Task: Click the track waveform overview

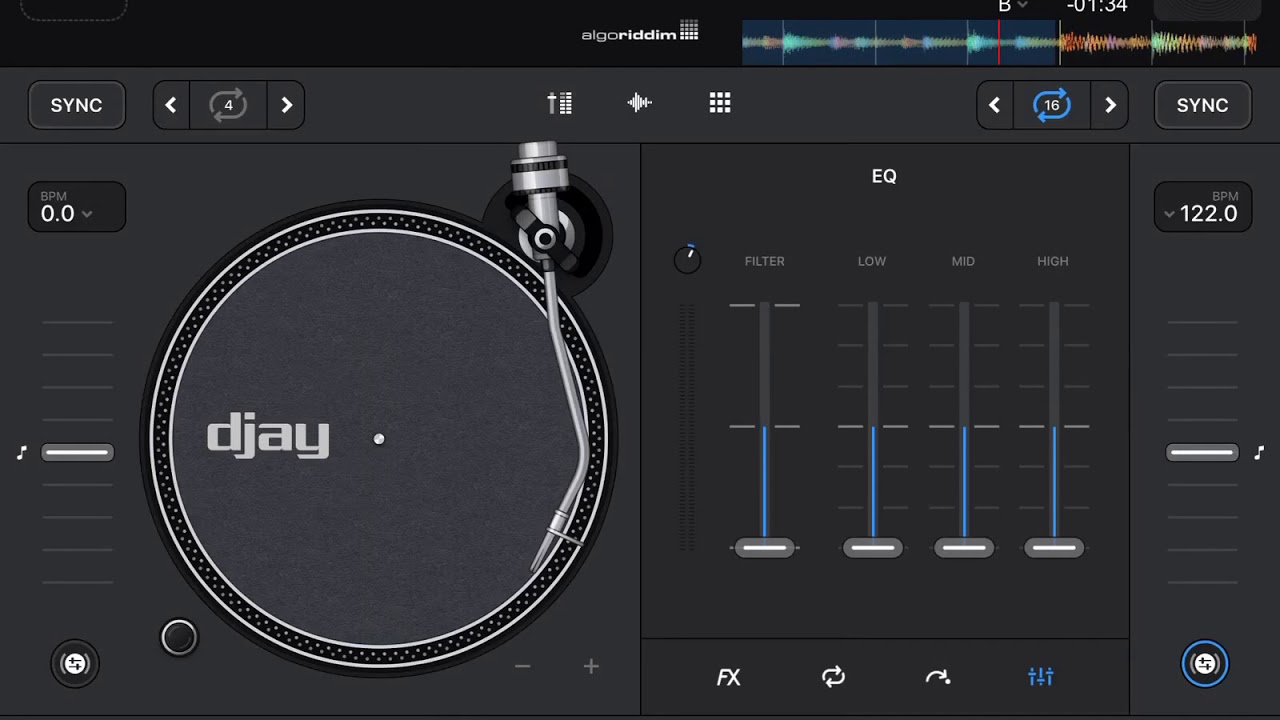Action: (1000, 42)
